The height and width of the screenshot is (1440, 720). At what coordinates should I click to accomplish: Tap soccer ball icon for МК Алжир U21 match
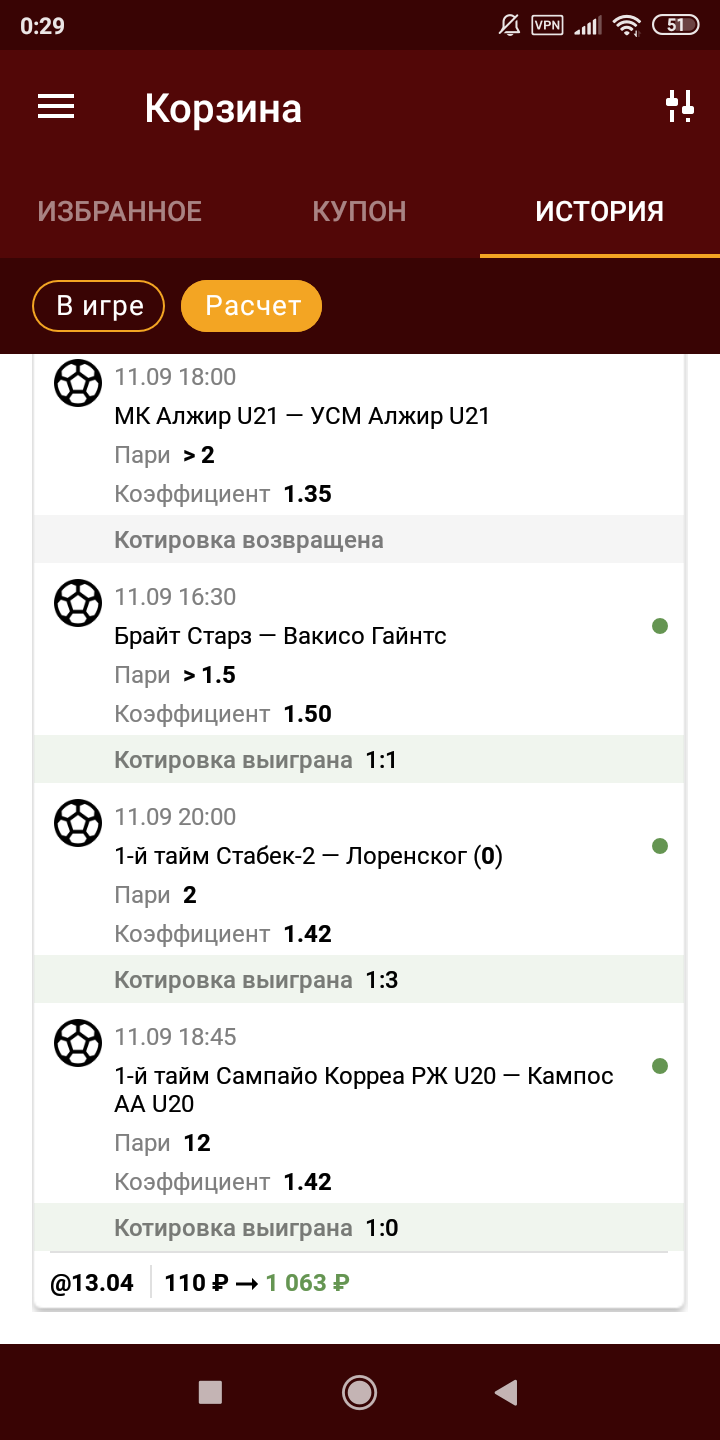click(77, 383)
